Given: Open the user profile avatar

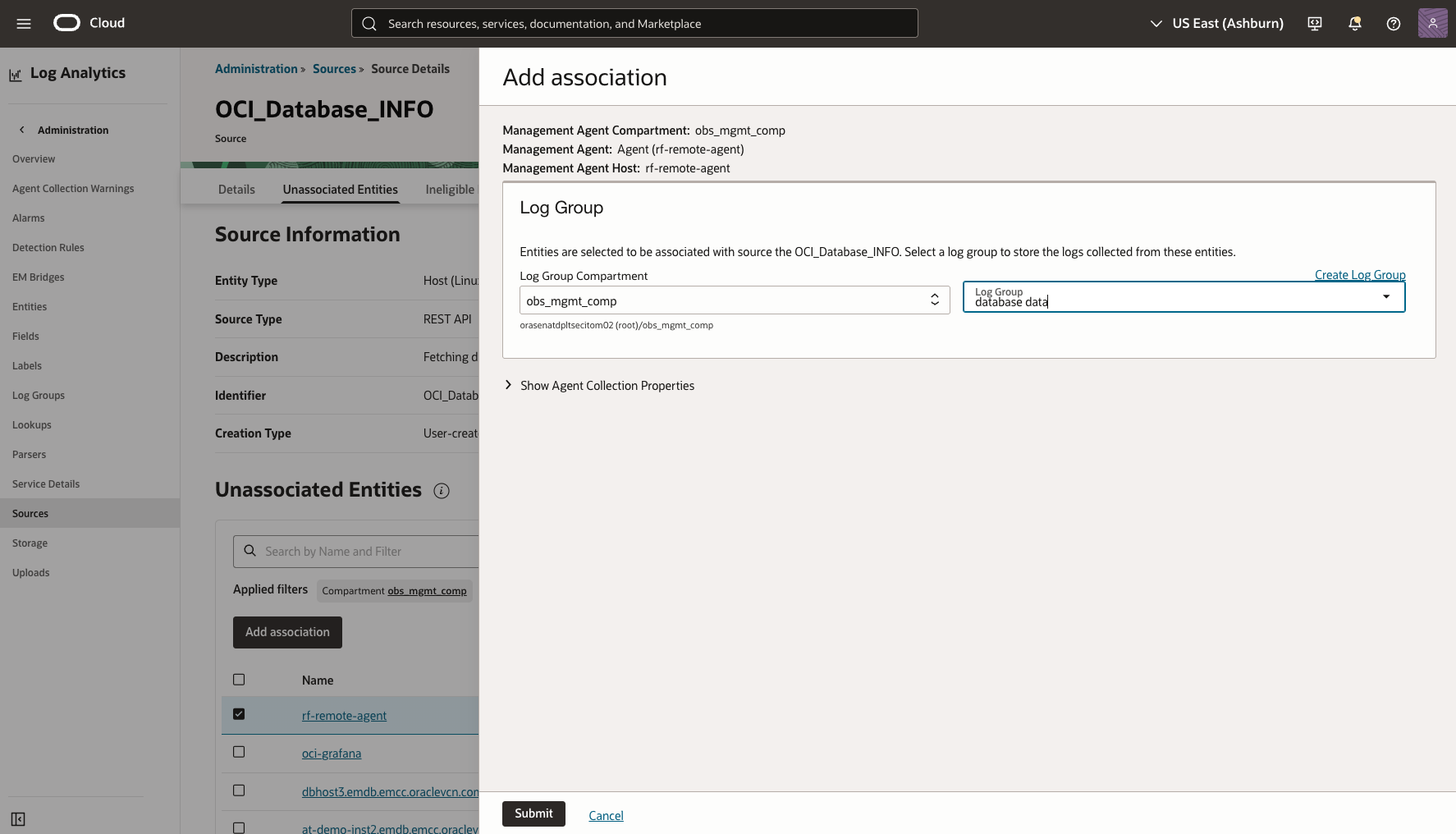Looking at the screenshot, I should tap(1432, 23).
